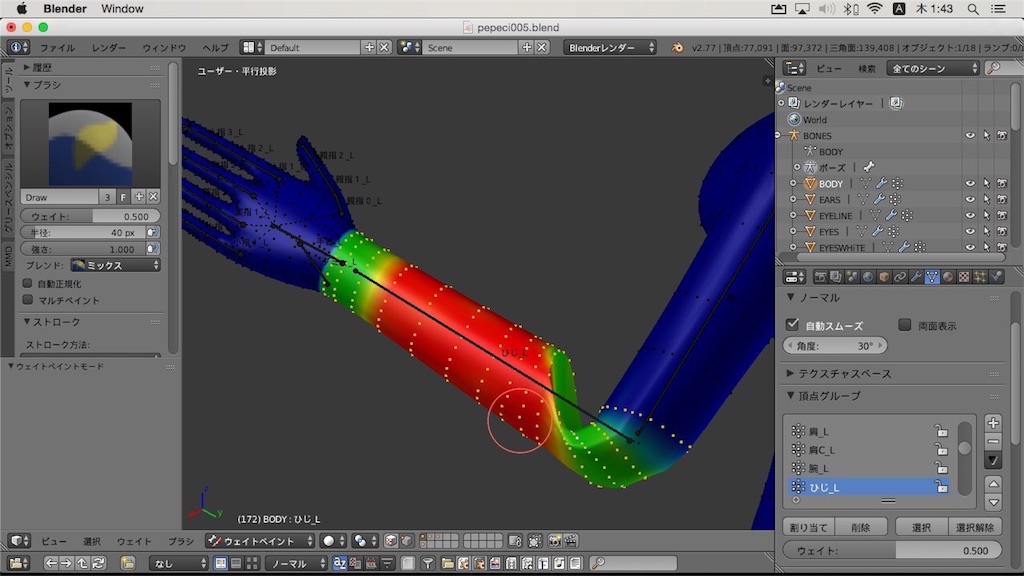The width and height of the screenshot is (1024, 576).
Task: Move vertex group up with arrow button
Action: click(993, 484)
